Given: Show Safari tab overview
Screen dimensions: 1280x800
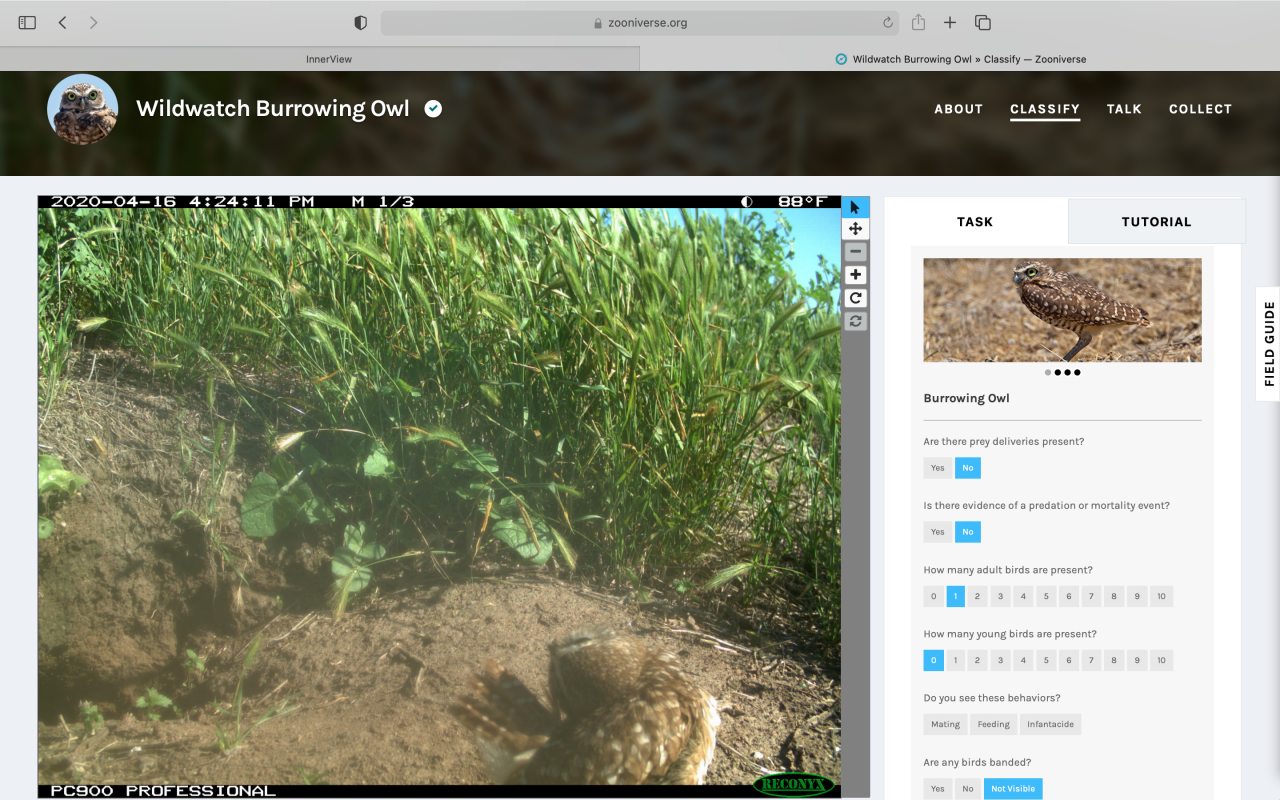Looking at the screenshot, I should [x=982, y=22].
